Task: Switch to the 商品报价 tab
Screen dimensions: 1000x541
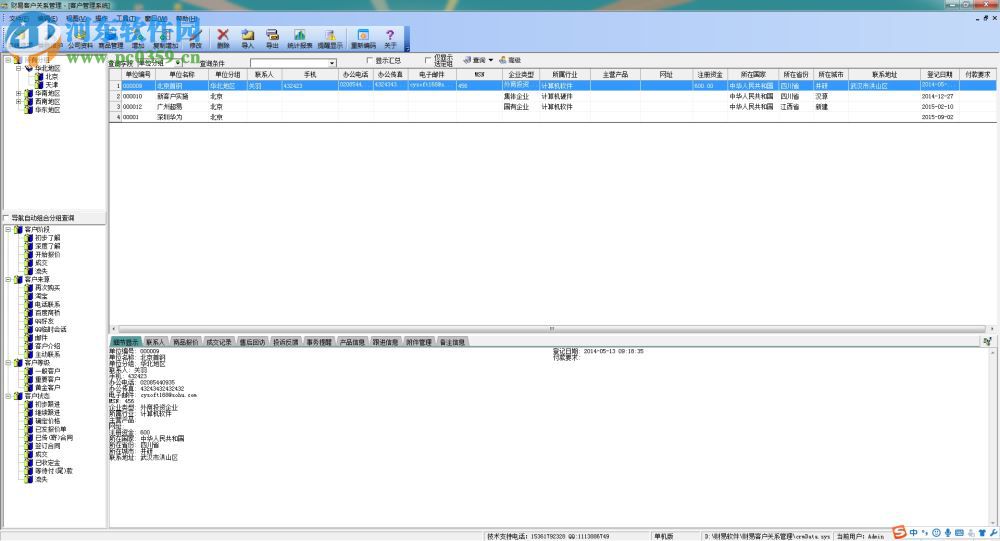Action: point(185,343)
